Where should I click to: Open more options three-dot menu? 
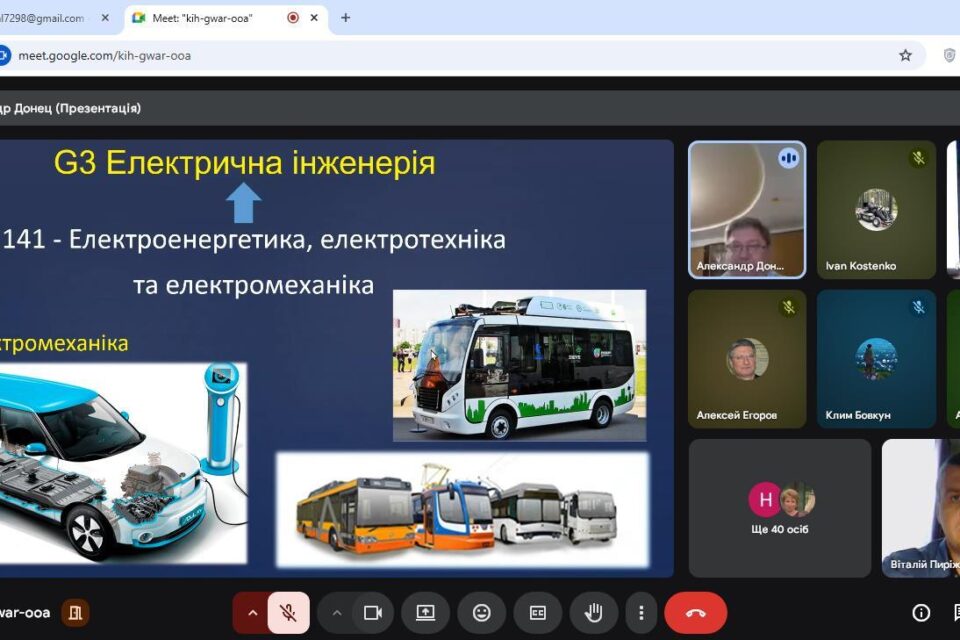[641, 612]
